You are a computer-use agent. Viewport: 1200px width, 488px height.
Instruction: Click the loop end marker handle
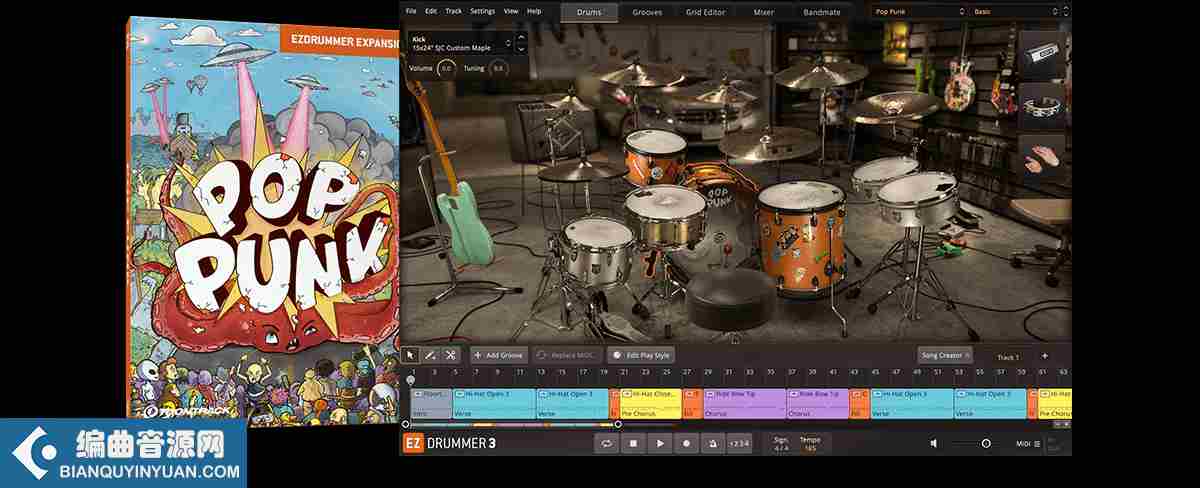pos(618,424)
